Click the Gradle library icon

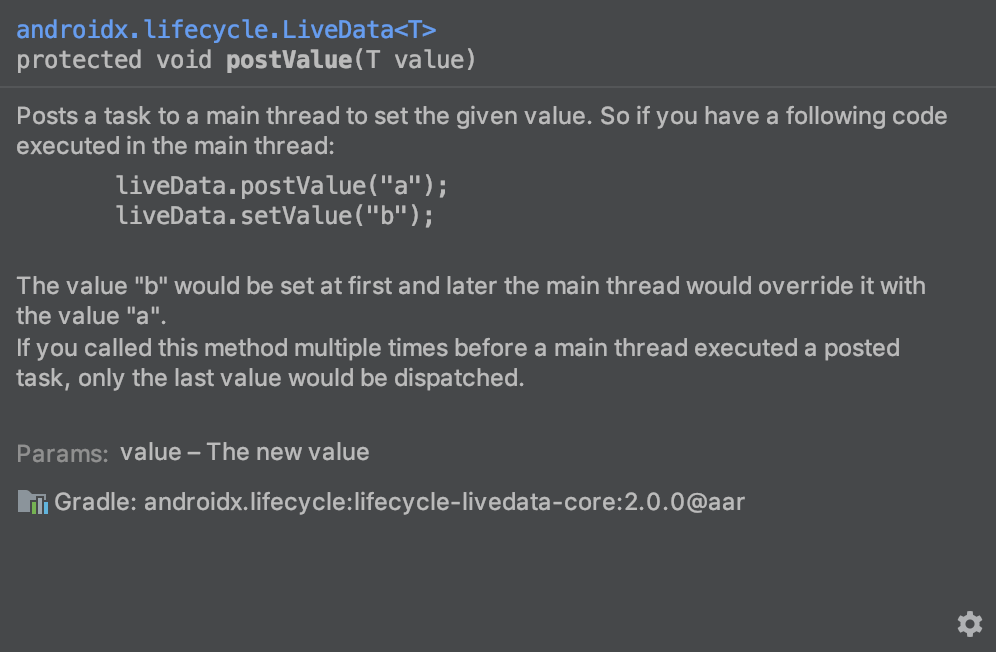(32, 502)
